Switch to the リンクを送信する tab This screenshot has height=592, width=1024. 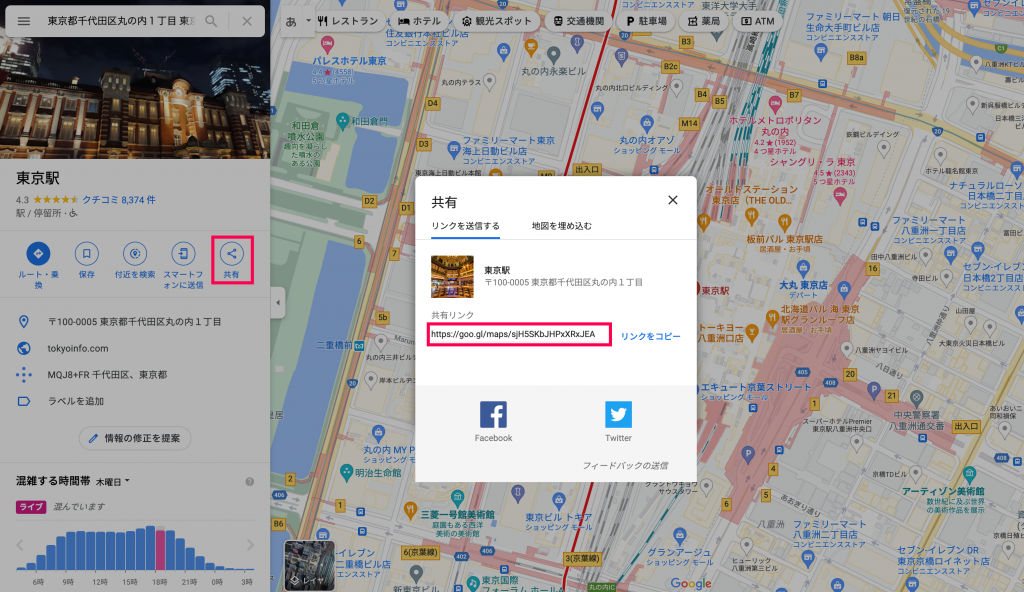tap(466, 226)
